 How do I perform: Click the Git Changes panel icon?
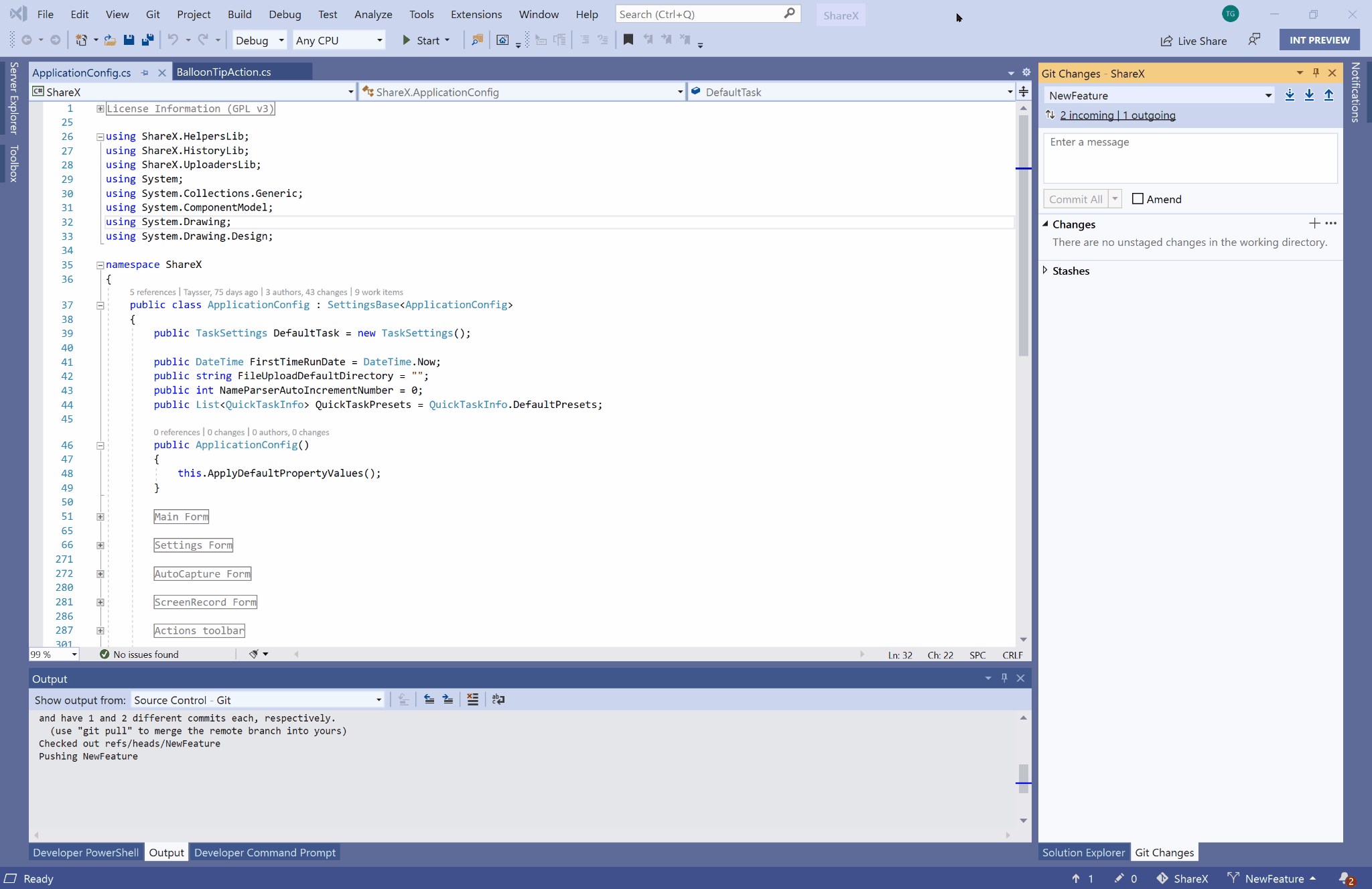[1164, 852]
